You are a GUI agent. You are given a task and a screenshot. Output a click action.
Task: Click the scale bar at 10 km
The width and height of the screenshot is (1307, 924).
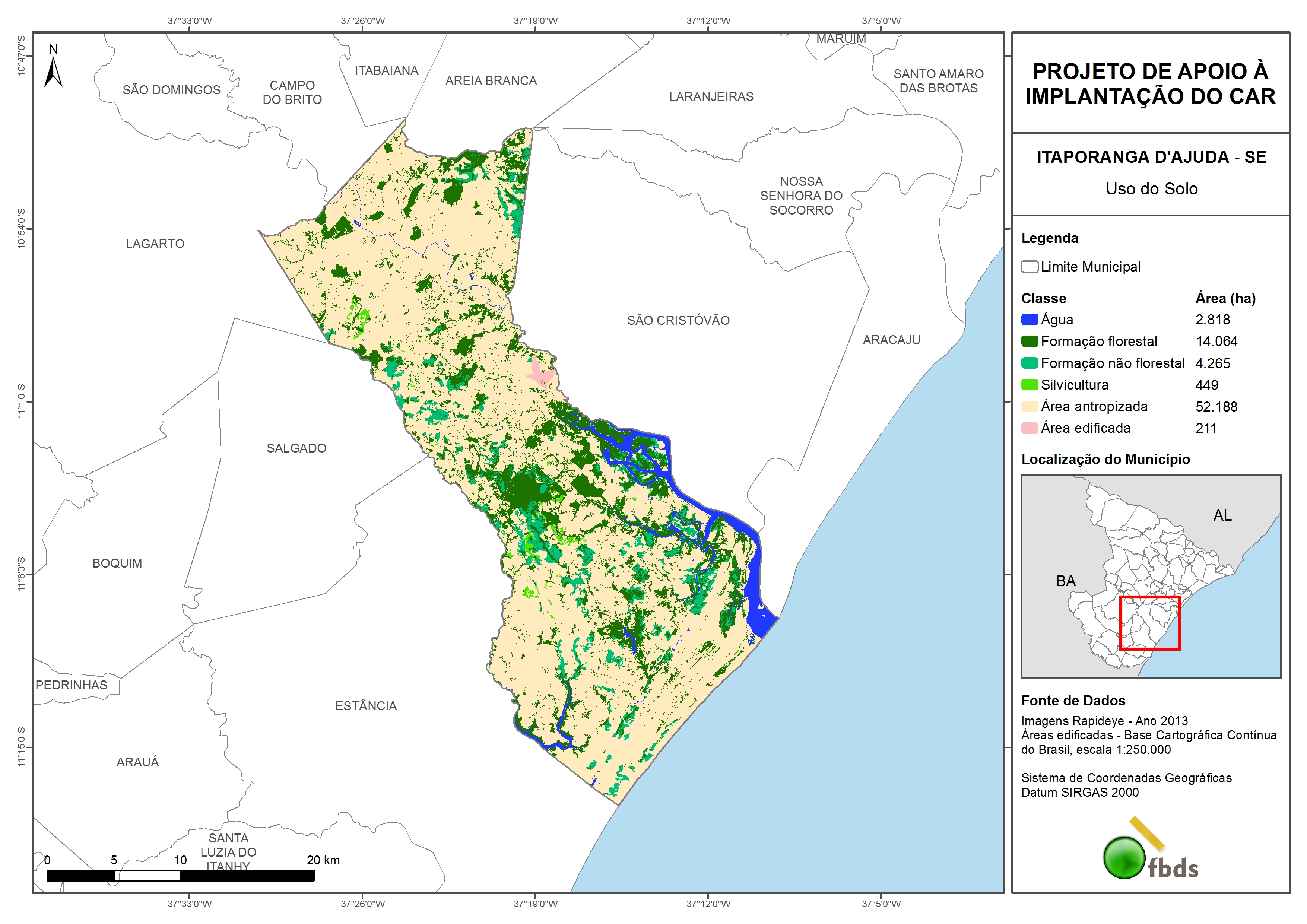point(180,876)
